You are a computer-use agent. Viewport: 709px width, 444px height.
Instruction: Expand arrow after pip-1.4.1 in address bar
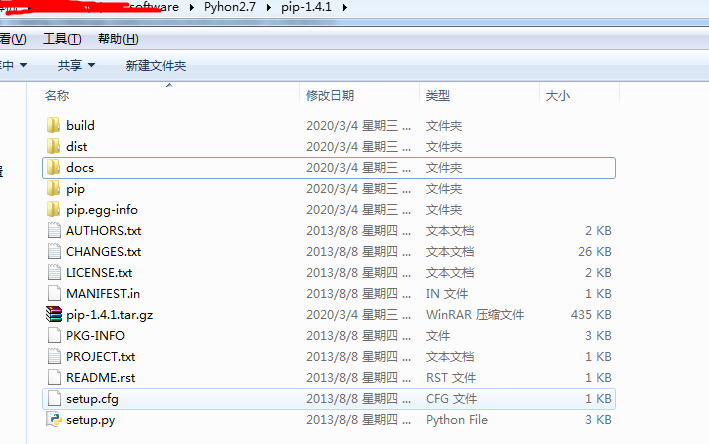point(345,8)
